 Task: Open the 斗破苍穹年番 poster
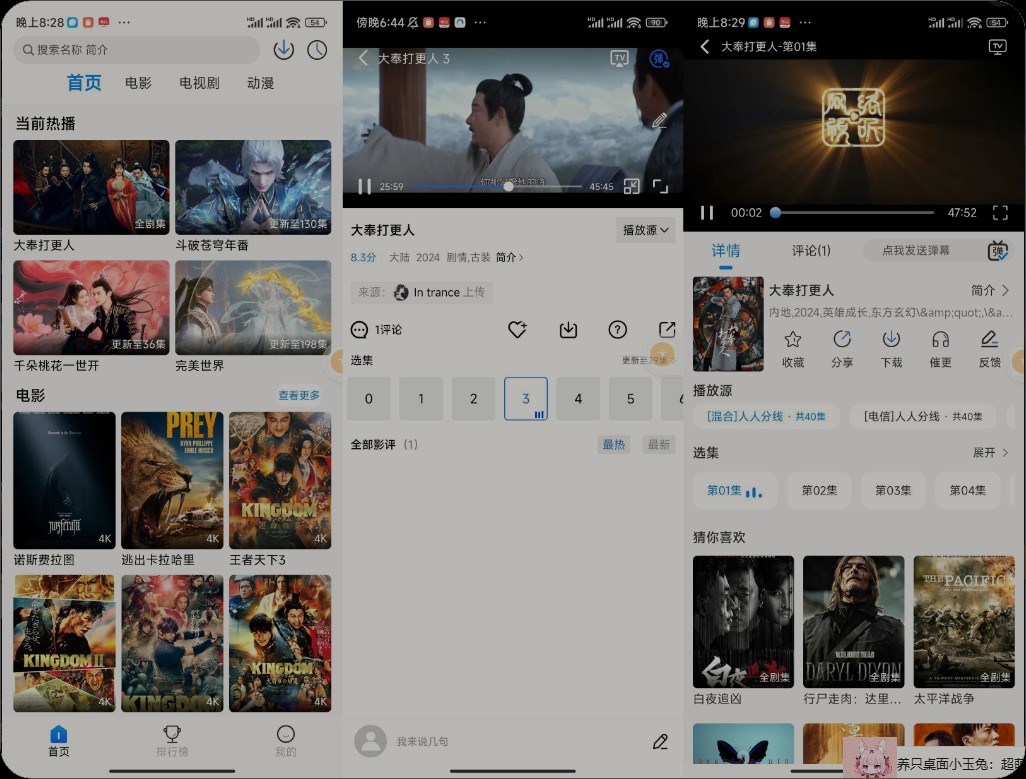tap(253, 187)
